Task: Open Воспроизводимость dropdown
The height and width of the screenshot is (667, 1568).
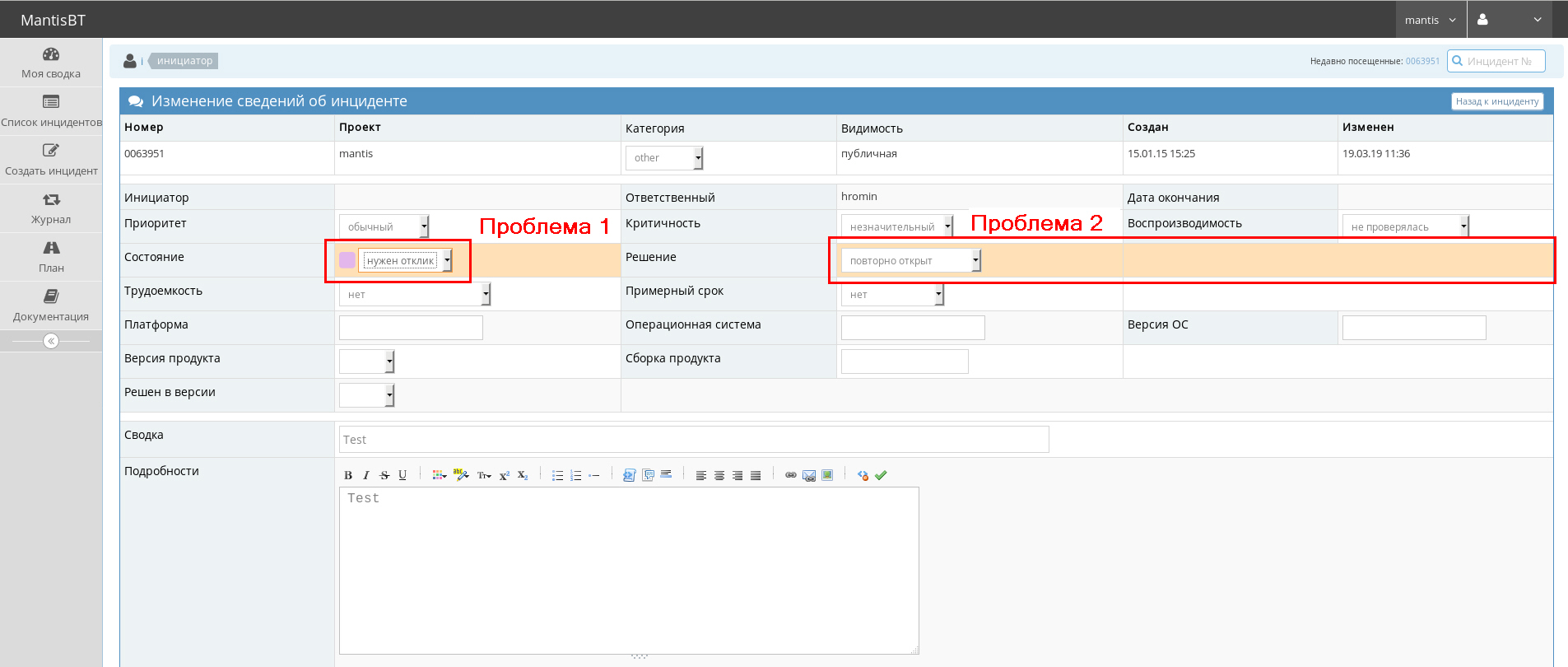Action: tap(1405, 226)
